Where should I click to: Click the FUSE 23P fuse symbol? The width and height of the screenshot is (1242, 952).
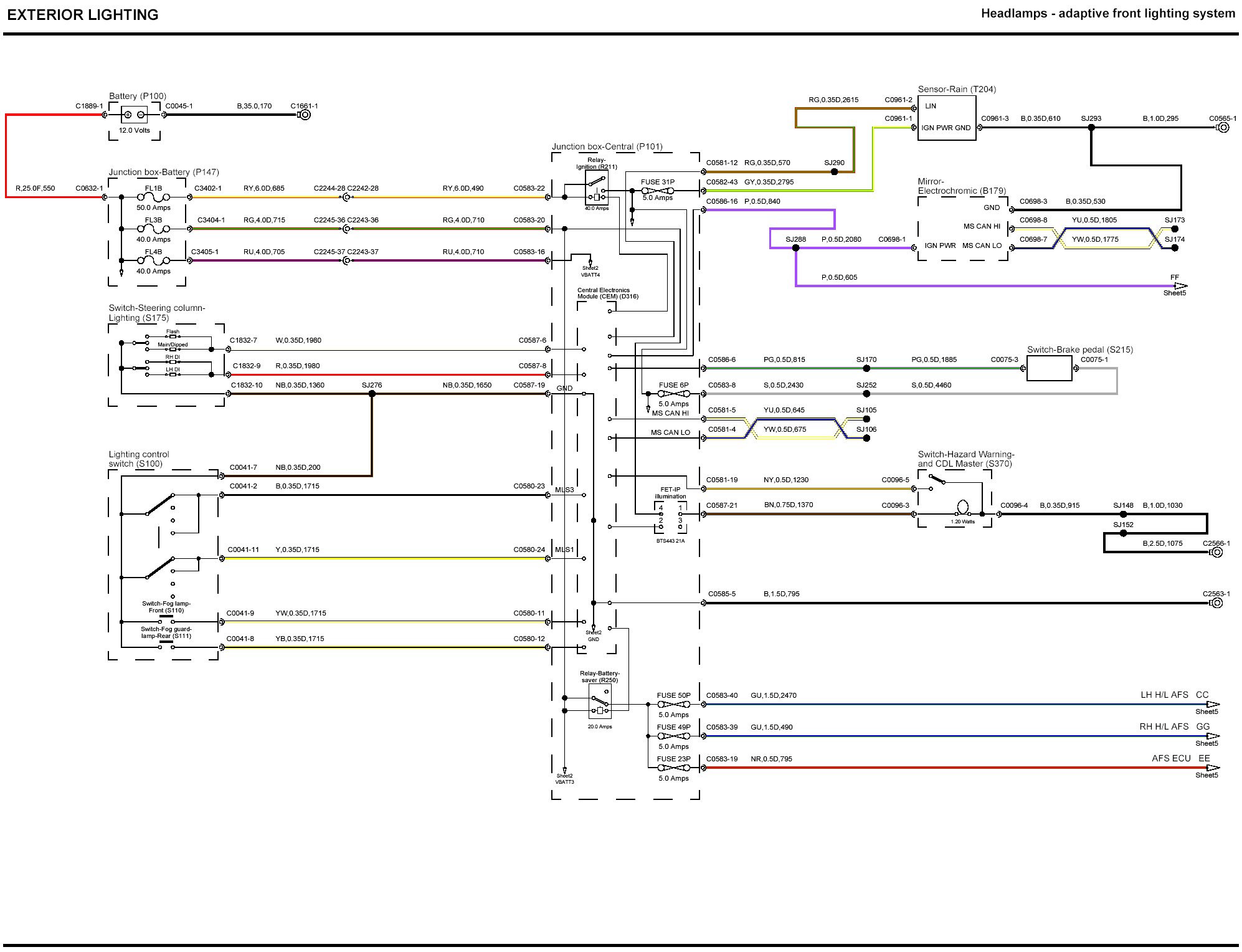(x=673, y=768)
